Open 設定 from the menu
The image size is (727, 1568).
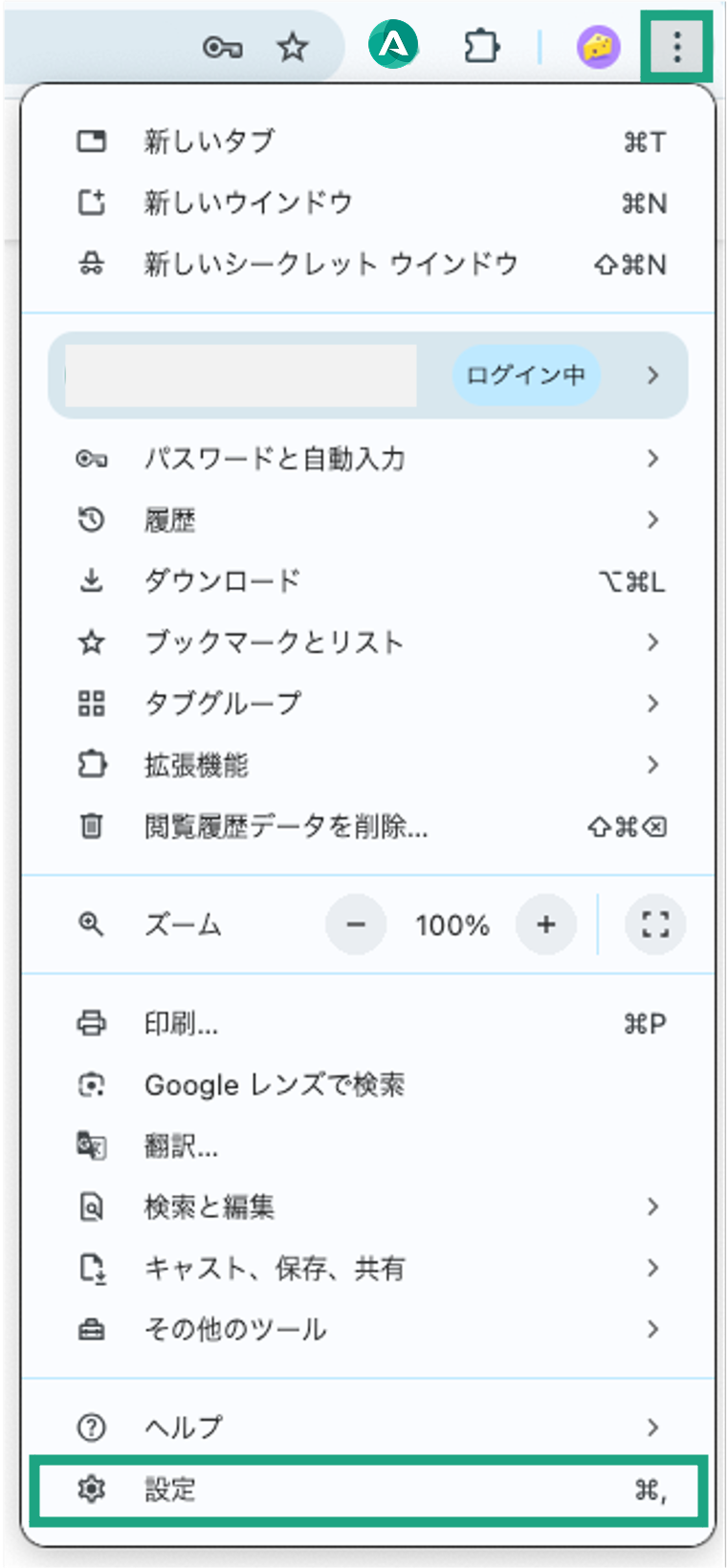pos(368,1490)
